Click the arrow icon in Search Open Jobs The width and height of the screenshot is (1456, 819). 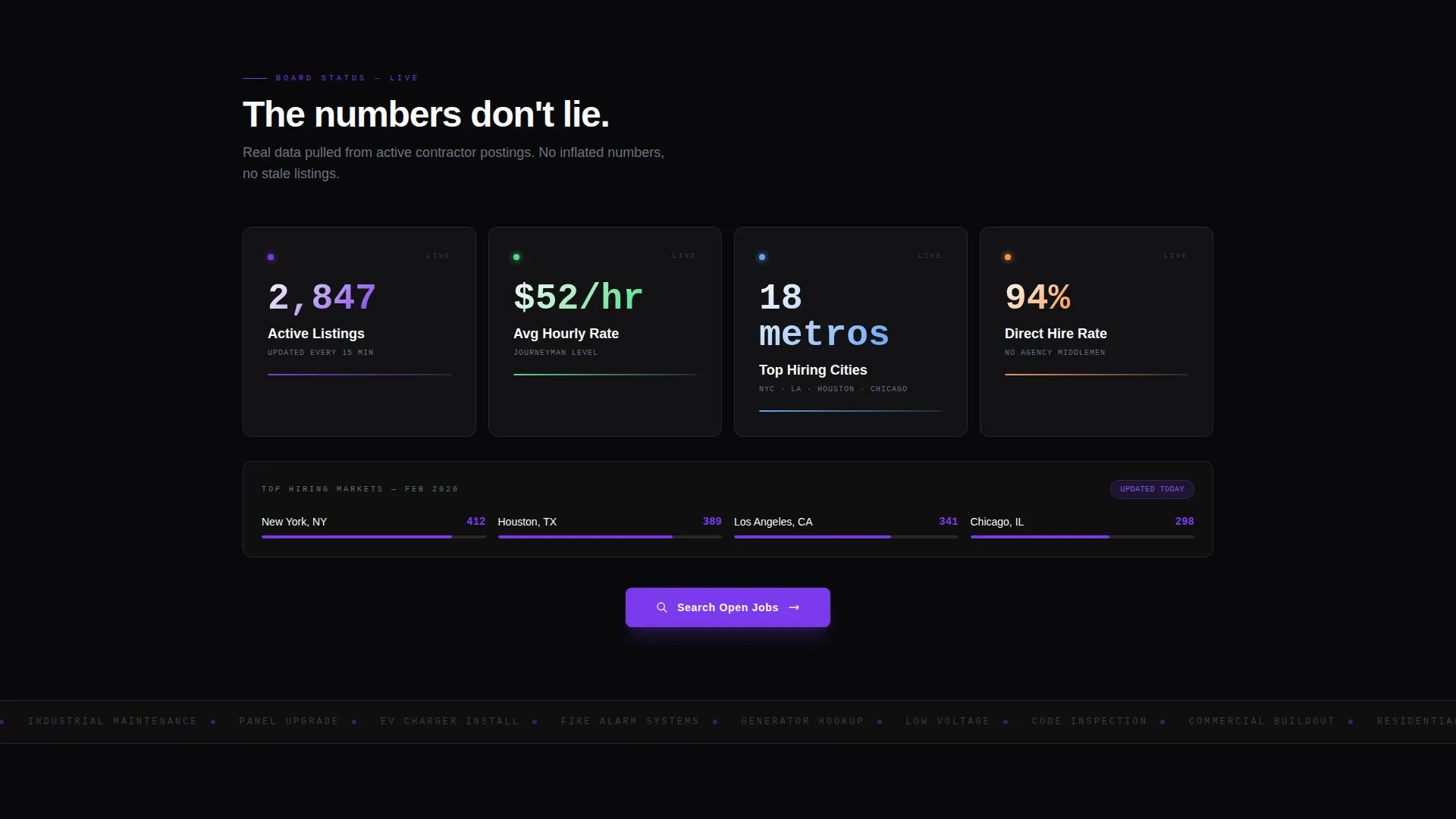[x=794, y=607]
